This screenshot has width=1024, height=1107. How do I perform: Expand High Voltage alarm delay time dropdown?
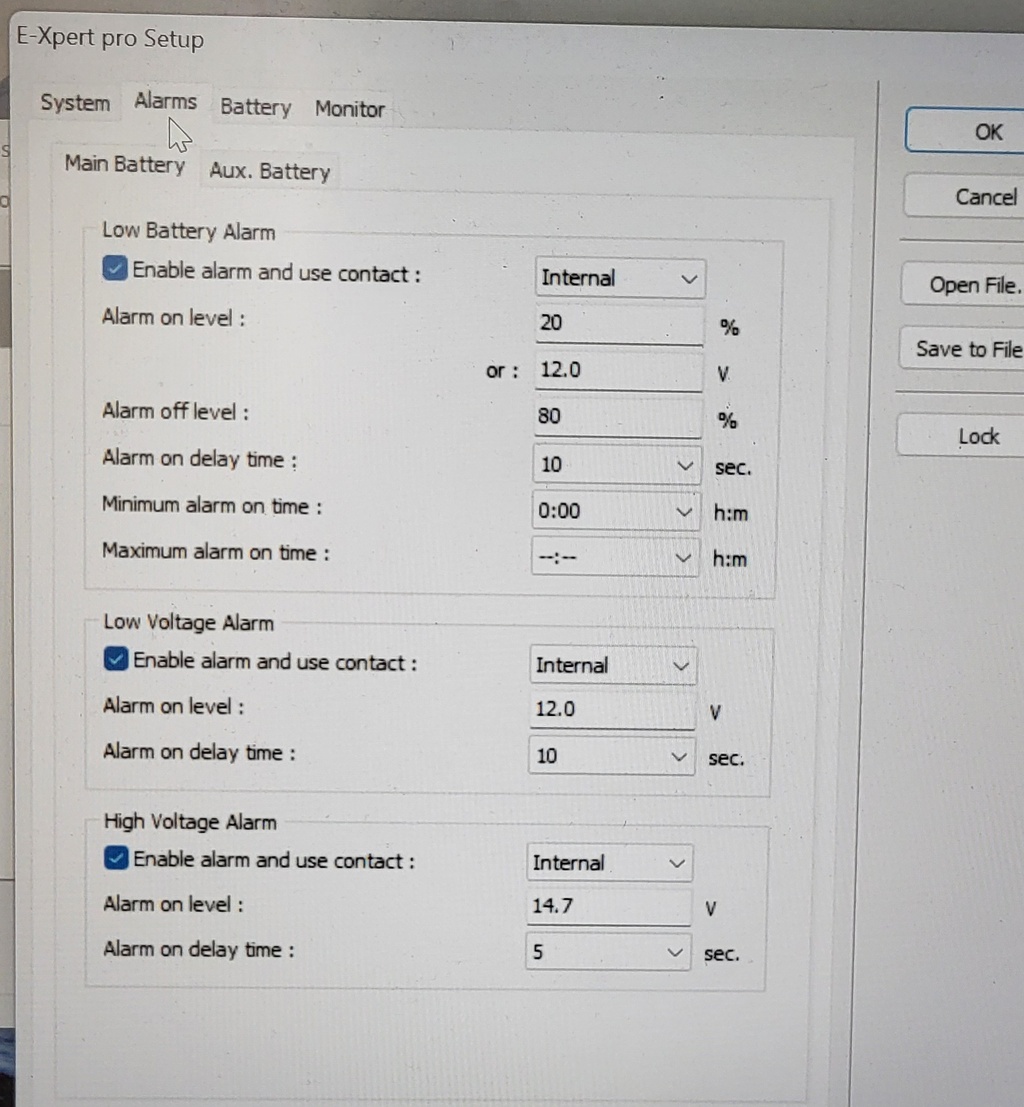click(x=608, y=951)
